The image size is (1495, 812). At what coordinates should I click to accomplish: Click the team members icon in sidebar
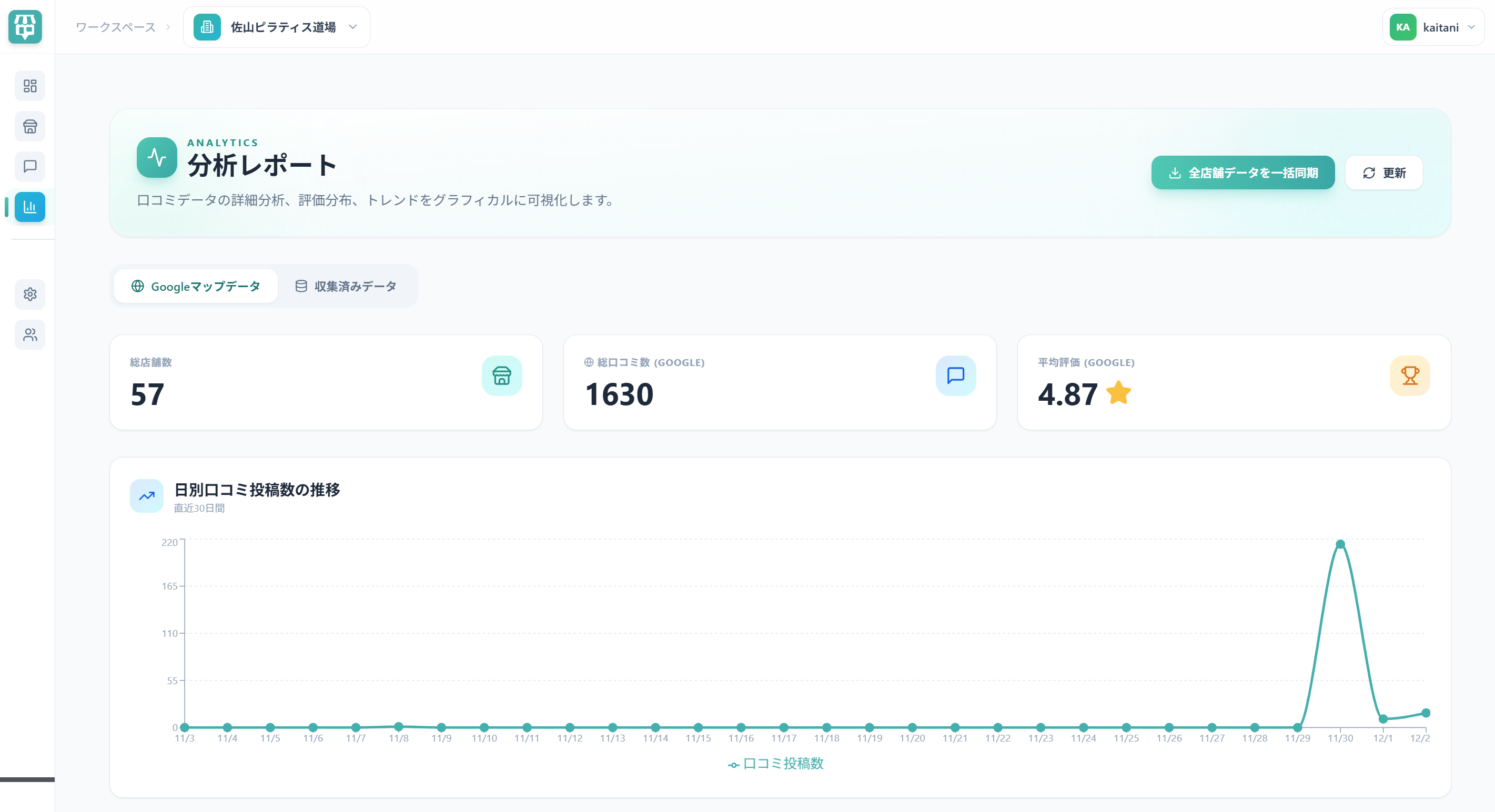[x=29, y=335]
